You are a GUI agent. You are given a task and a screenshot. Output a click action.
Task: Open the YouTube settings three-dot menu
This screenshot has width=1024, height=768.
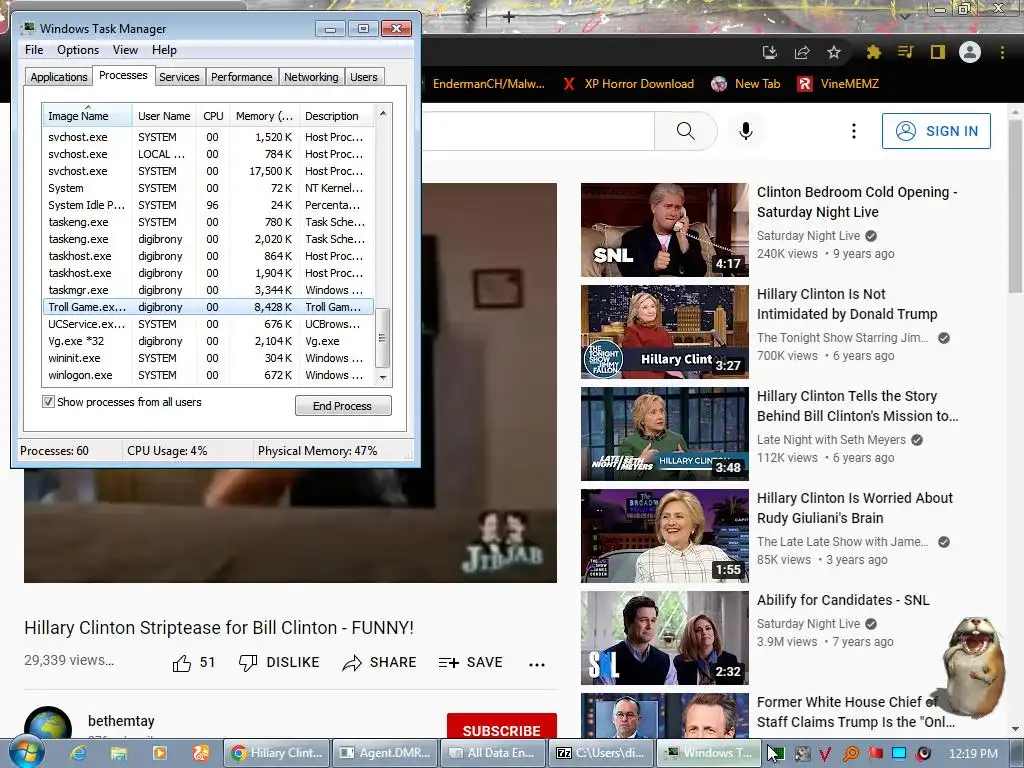(854, 131)
